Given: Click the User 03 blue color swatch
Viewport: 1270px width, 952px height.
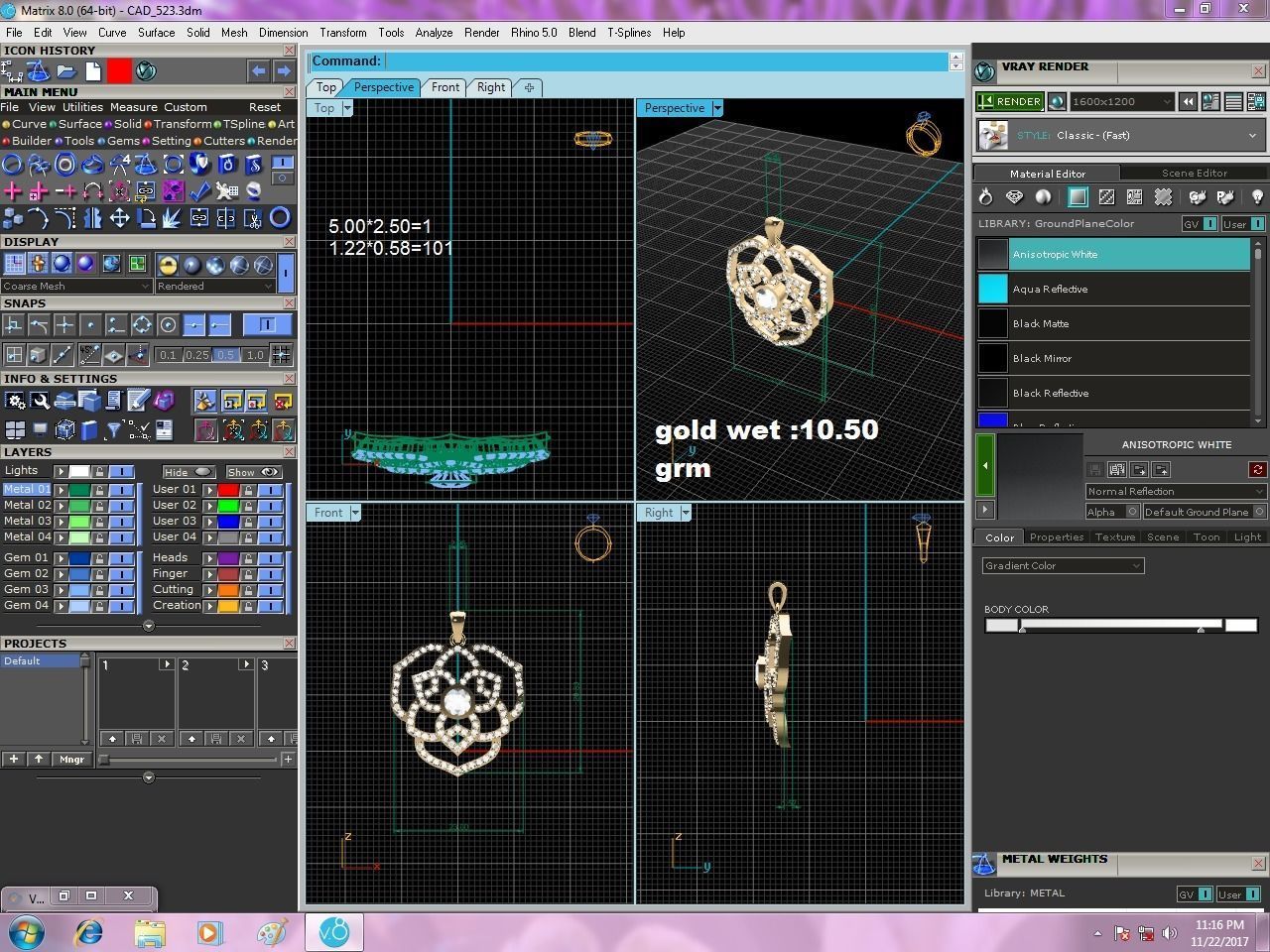Looking at the screenshot, I should point(228,522).
